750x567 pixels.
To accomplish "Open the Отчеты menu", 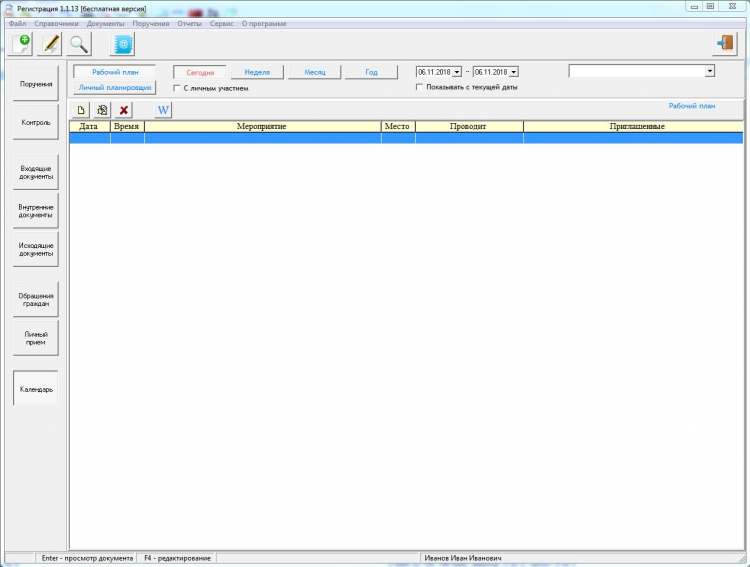I will coord(189,23).
